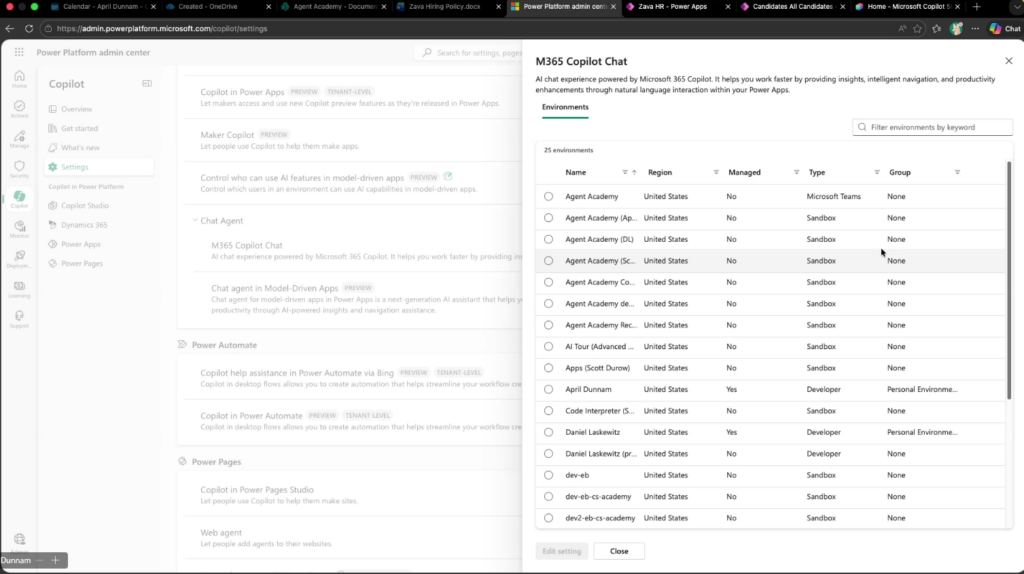The height and width of the screenshot is (574, 1024).
Task: Collapse the Chat Agent section chevron
Action: 194,220
